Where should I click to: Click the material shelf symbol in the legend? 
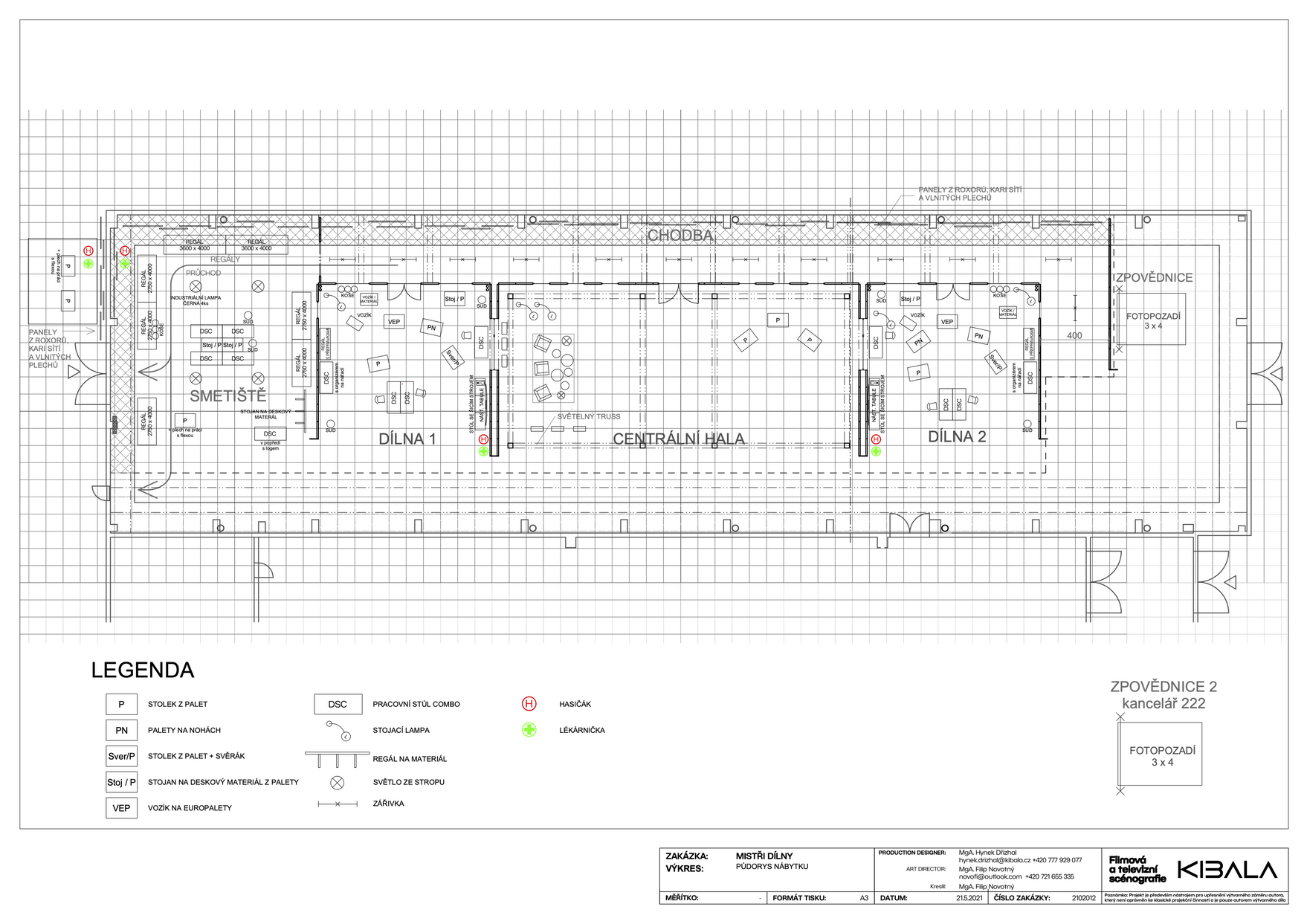click(x=337, y=760)
